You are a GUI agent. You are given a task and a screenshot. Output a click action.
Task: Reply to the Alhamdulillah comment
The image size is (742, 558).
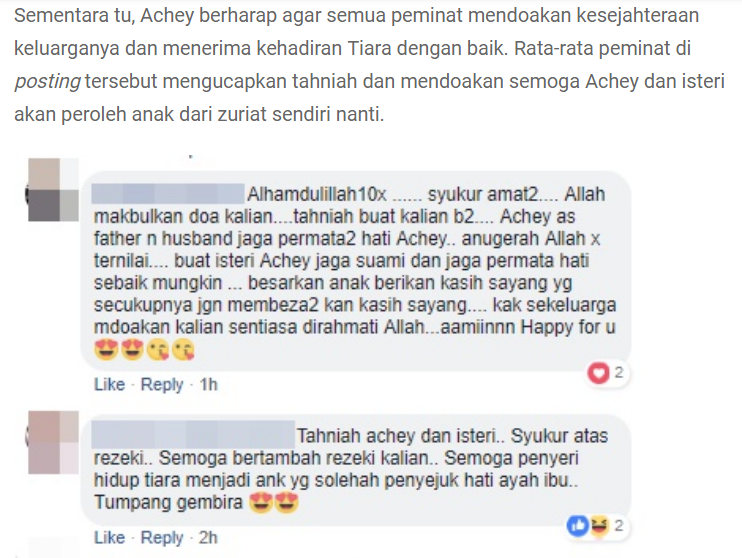pos(162,384)
